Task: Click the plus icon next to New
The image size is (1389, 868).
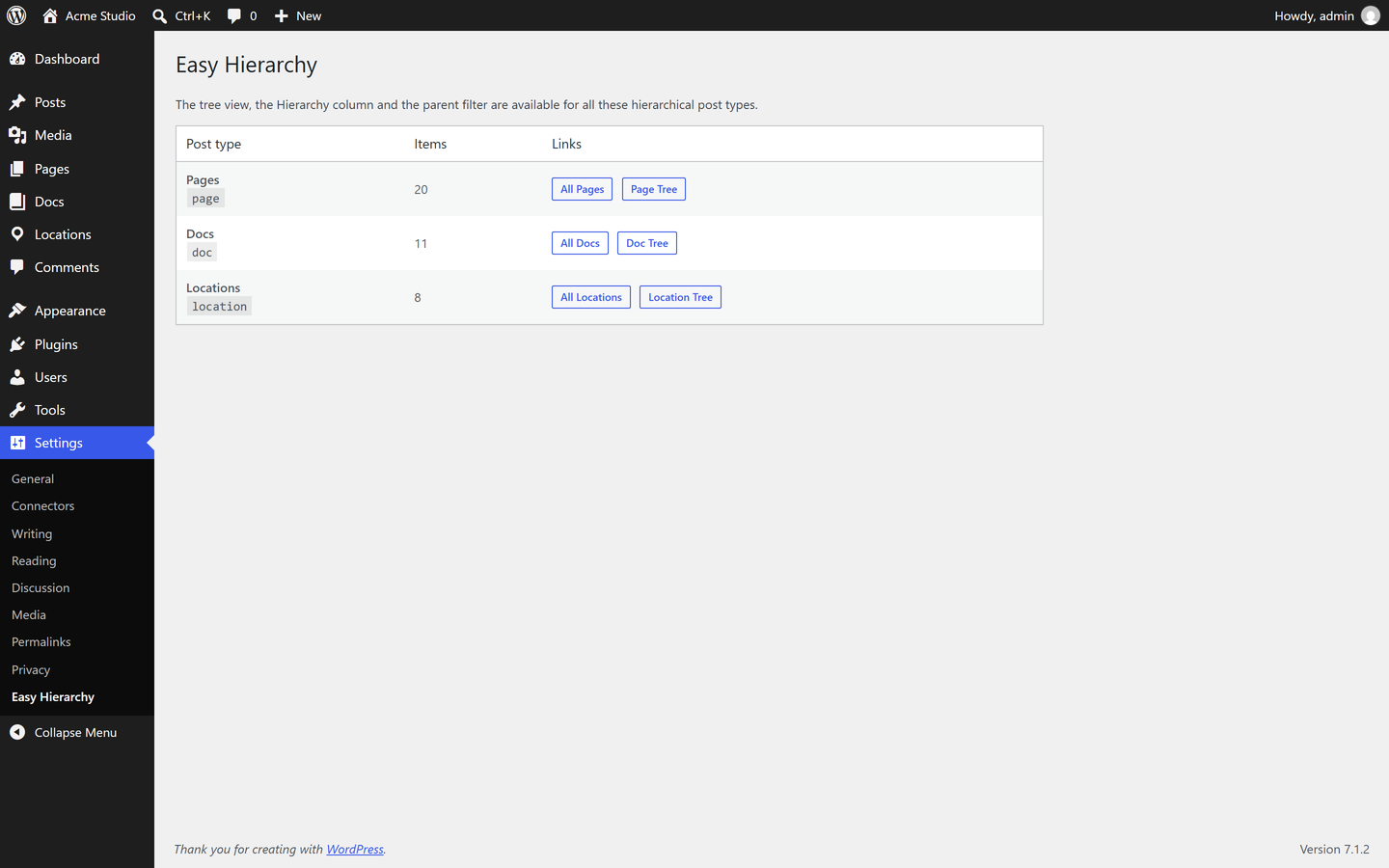Action: [282, 15]
